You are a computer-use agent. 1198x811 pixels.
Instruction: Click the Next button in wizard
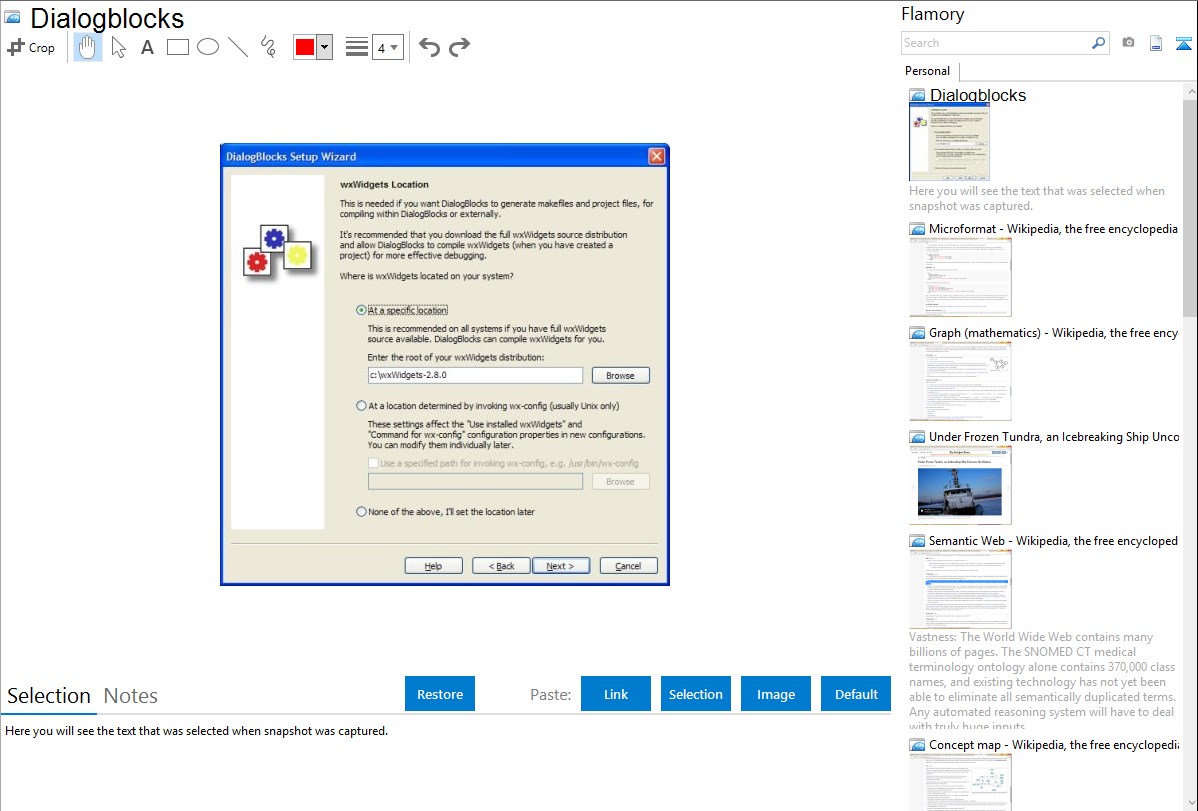tap(561, 566)
